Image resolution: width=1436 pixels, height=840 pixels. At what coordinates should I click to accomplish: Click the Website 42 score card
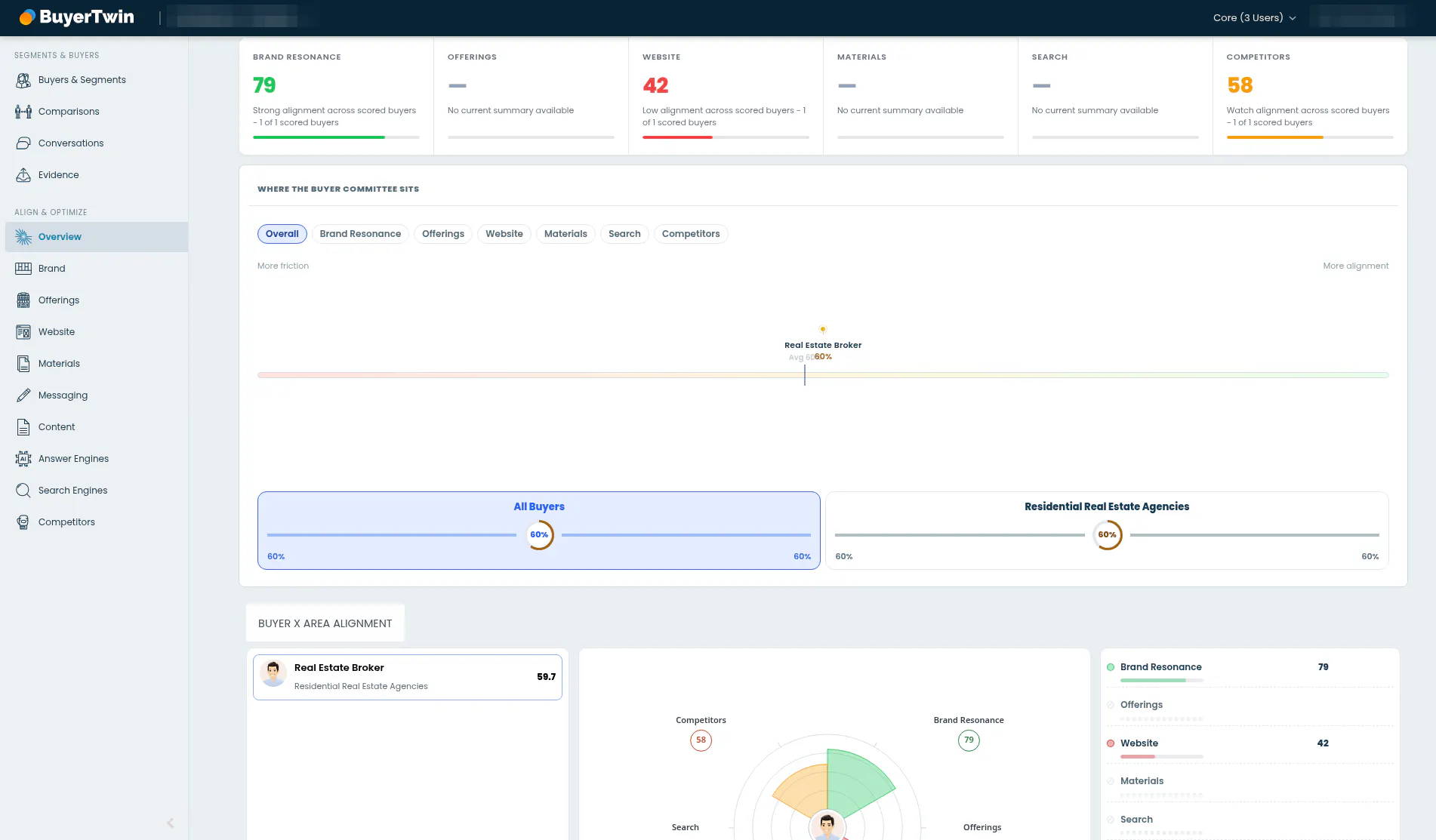click(x=726, y=97)
